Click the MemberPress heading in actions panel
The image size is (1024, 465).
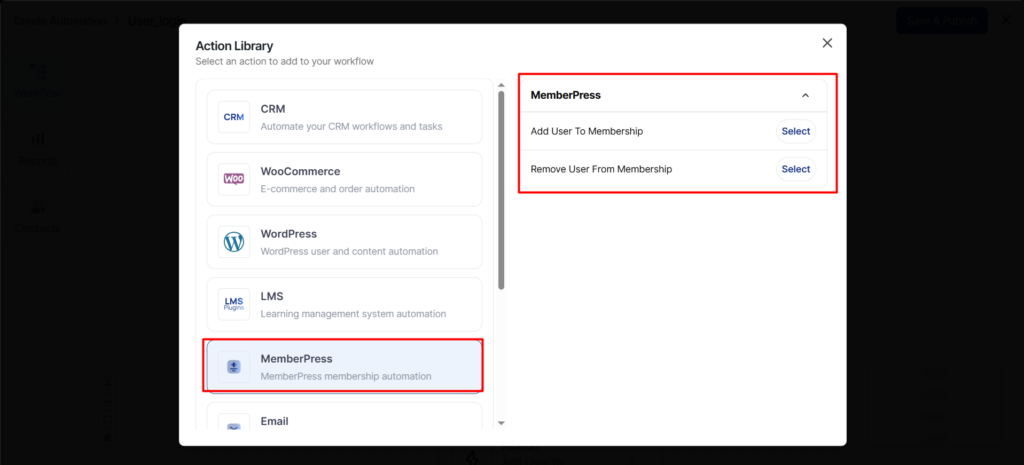(x=565, y=95)
